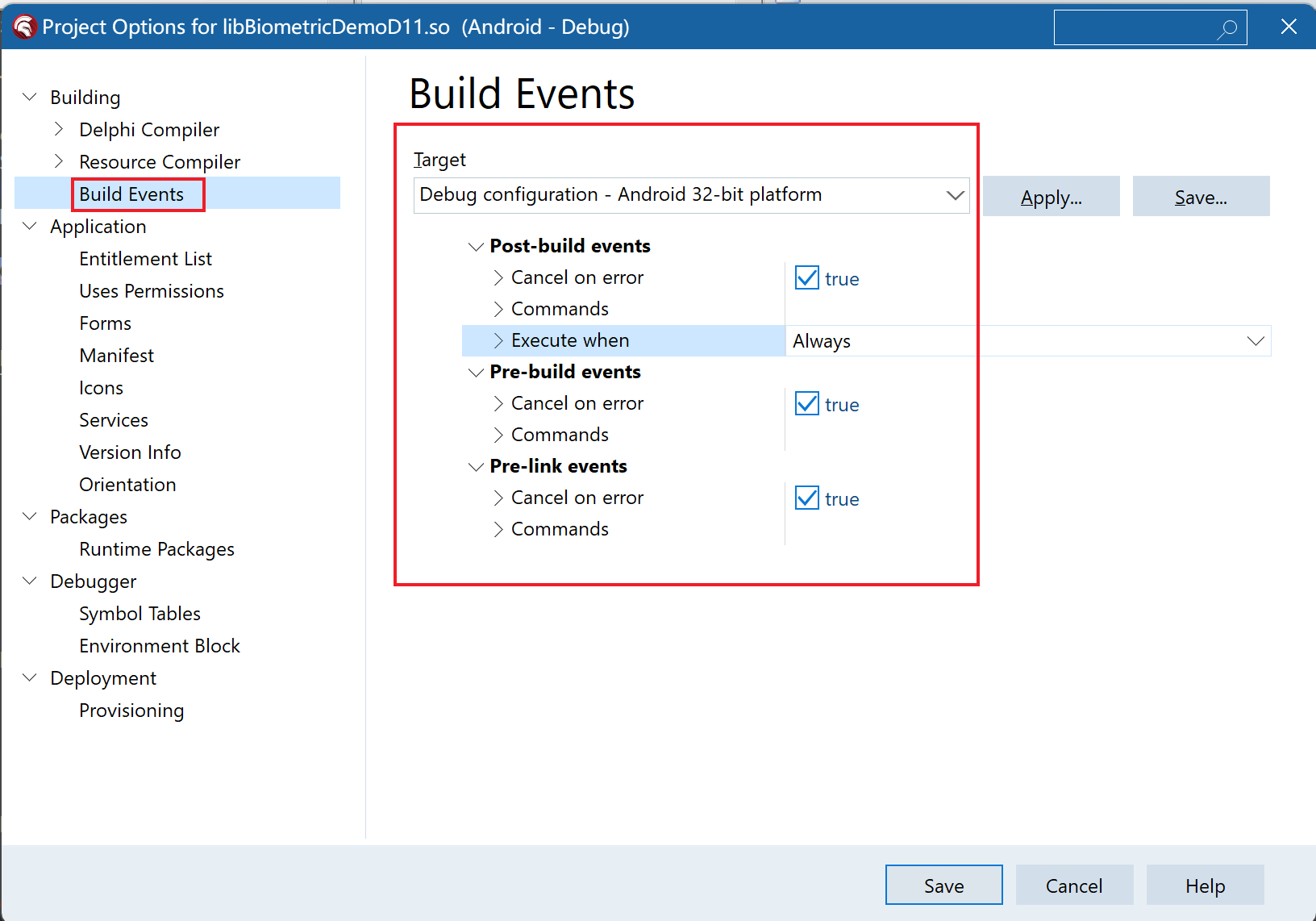Select the Packages category label
This screenshot has height=921, width=1316.
pyautogui.click(x=89, y=517)
